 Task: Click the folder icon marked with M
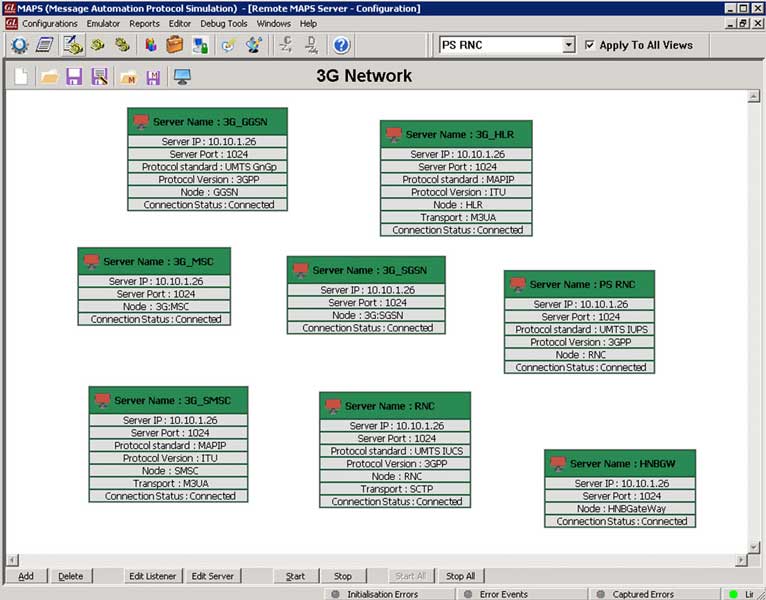[128, 77]
